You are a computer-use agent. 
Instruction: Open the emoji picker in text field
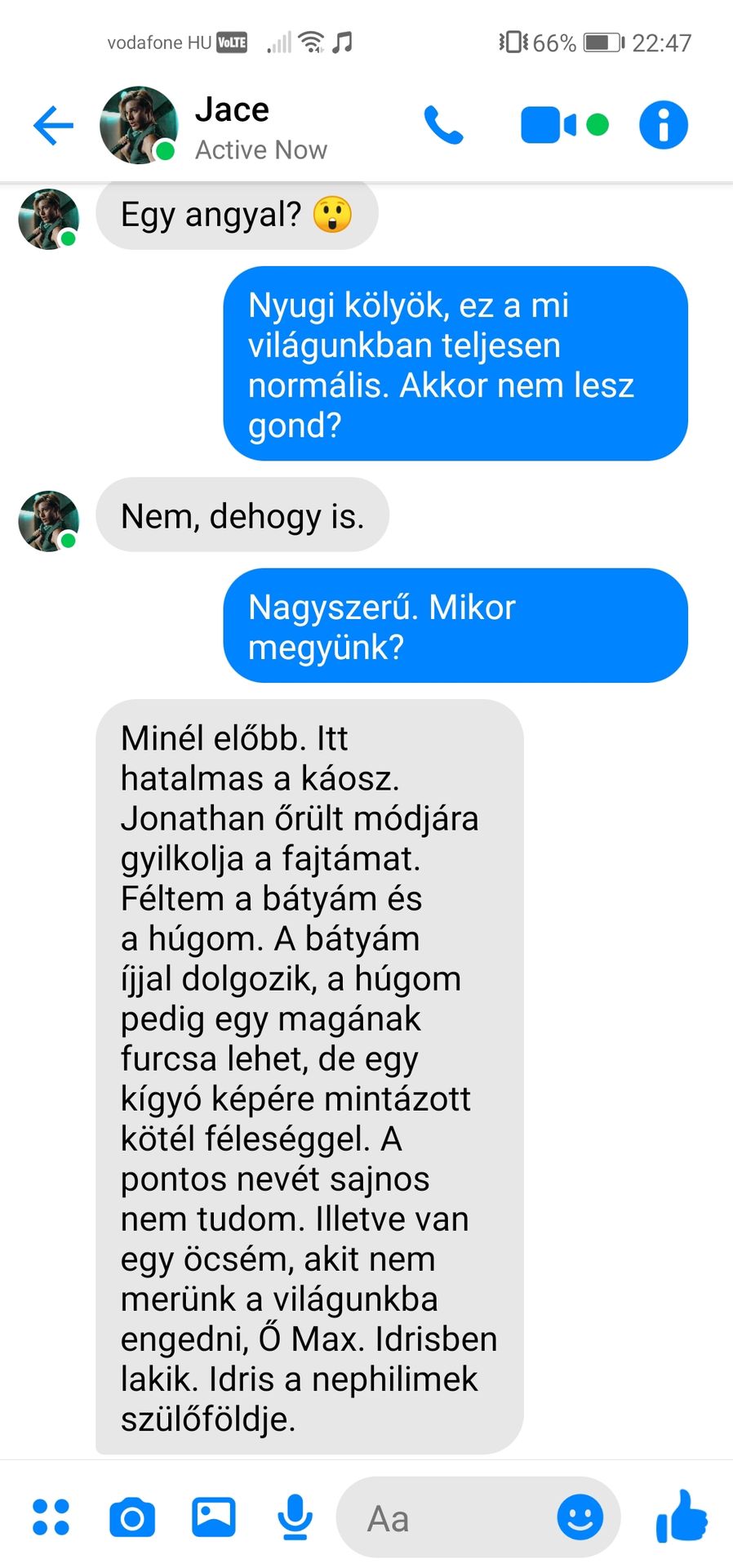[x=580, y=1517]
